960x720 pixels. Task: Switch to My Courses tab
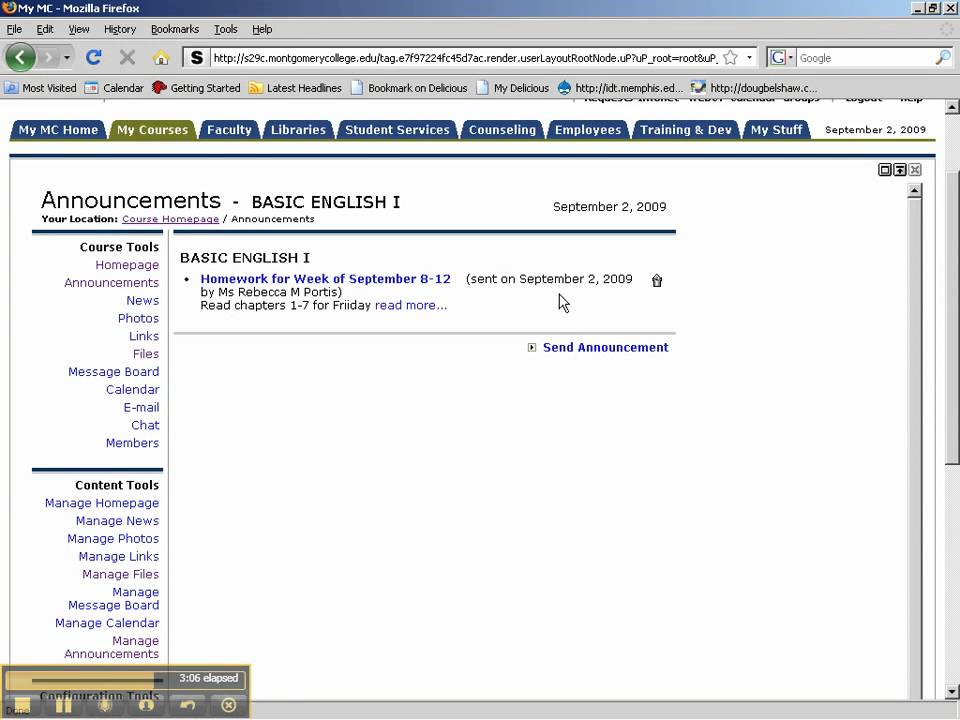(152, 130)
